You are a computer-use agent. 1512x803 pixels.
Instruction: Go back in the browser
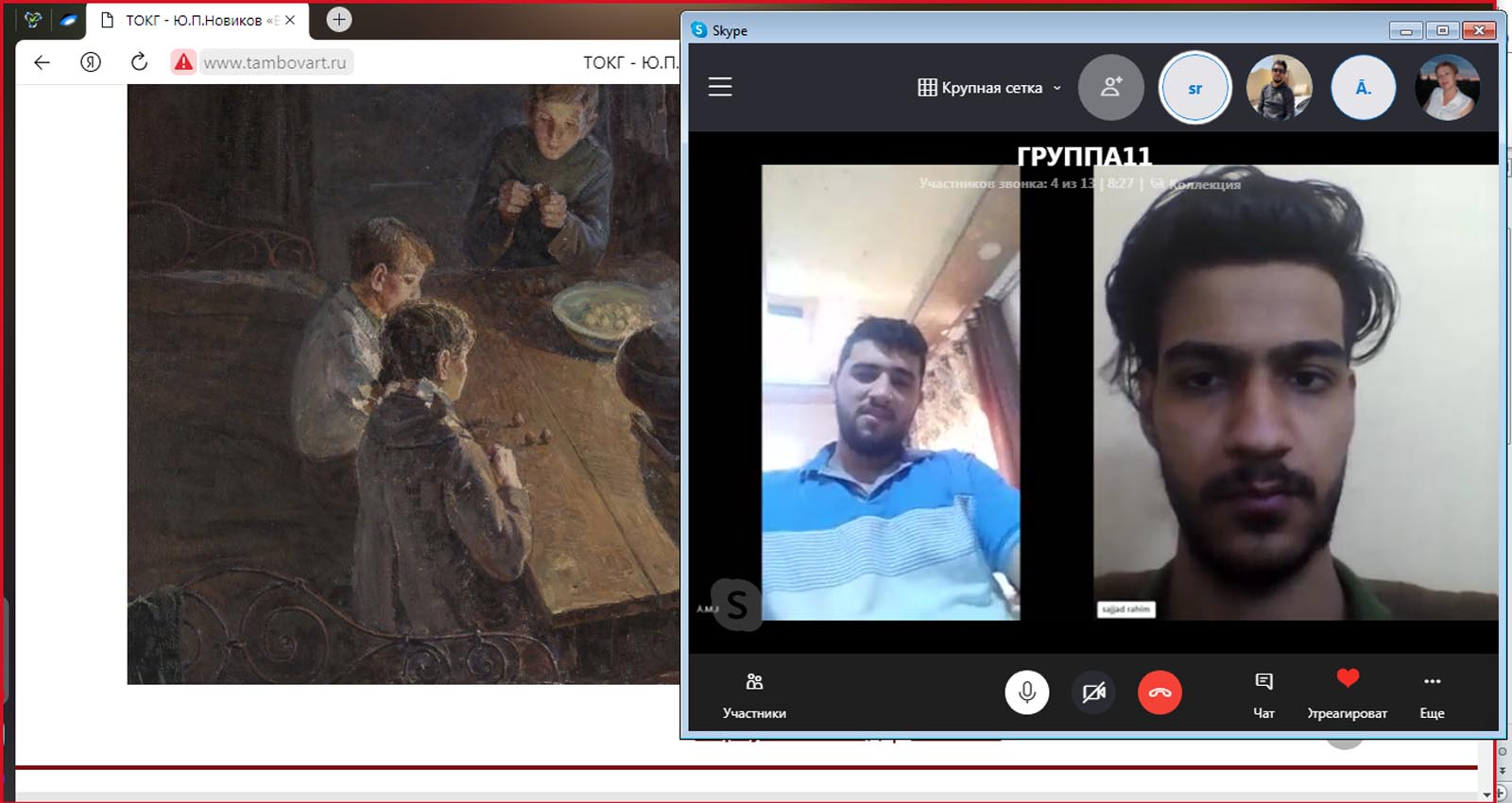coord(42,62)
